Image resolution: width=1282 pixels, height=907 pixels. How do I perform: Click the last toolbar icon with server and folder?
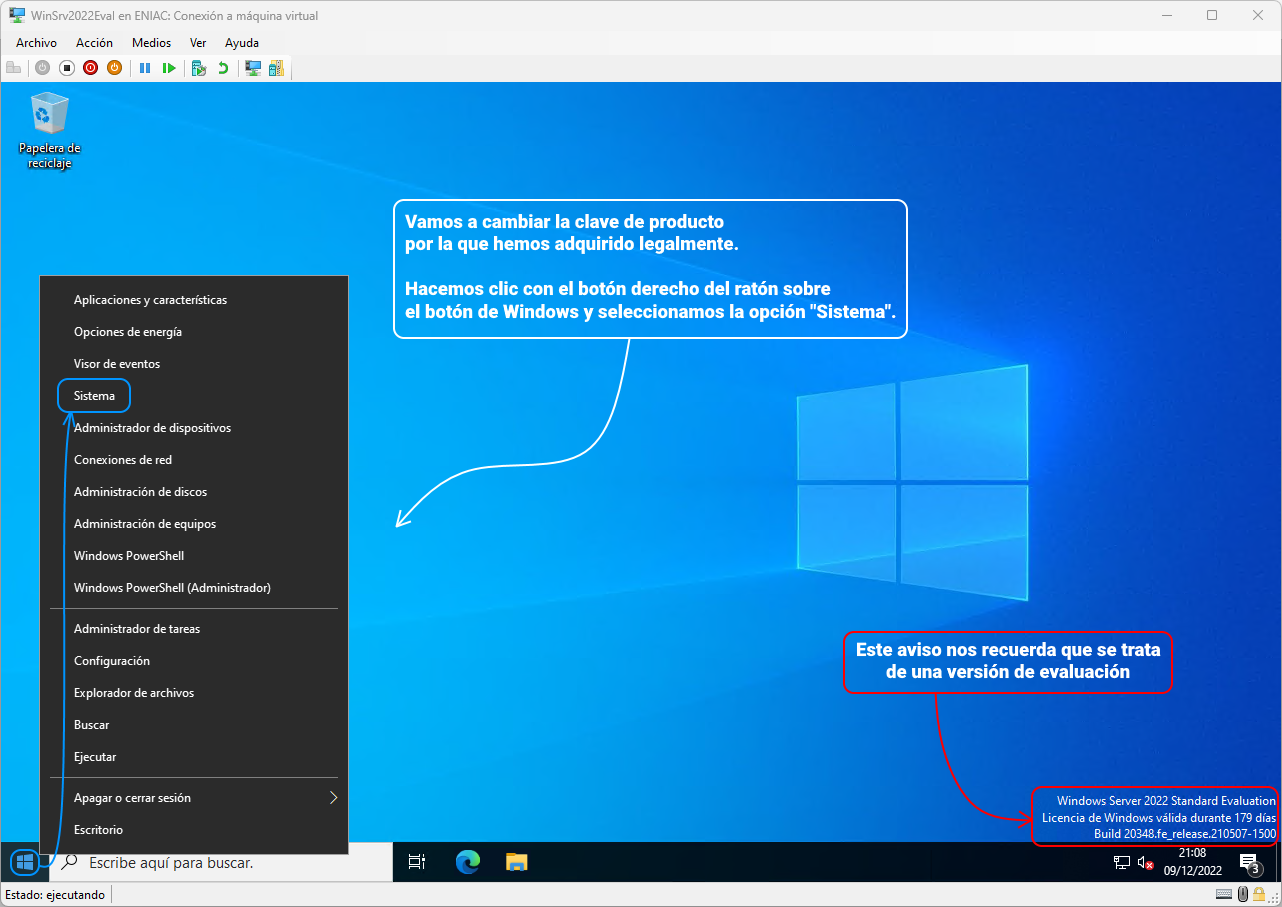pyautogui.click(x=276, y=68)
